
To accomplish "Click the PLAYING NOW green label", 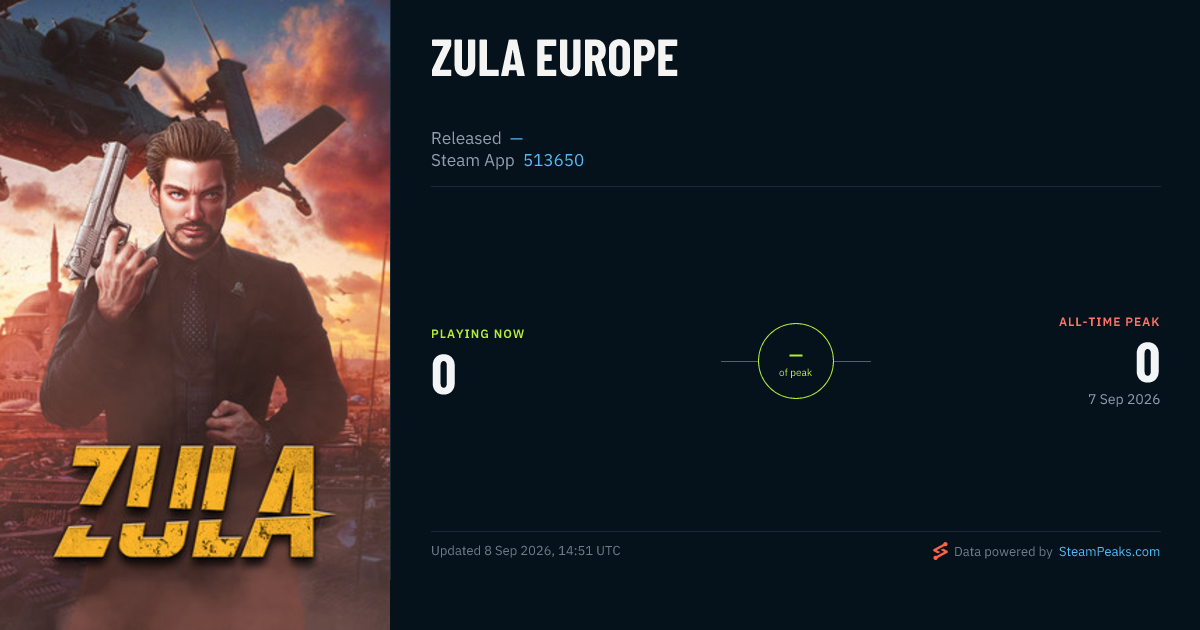I will pyautogui.click(x=478, y=334).
